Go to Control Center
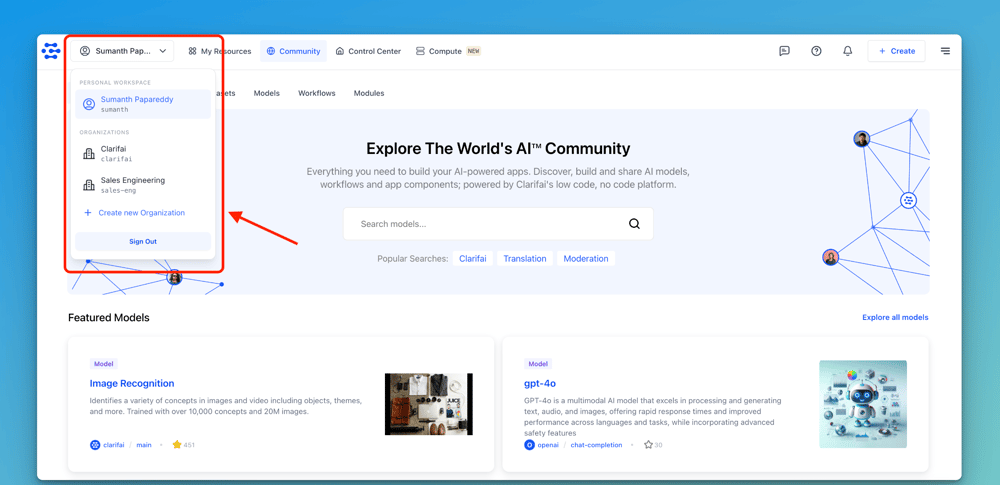1000x485 pixels. click(x=368, y=51)
